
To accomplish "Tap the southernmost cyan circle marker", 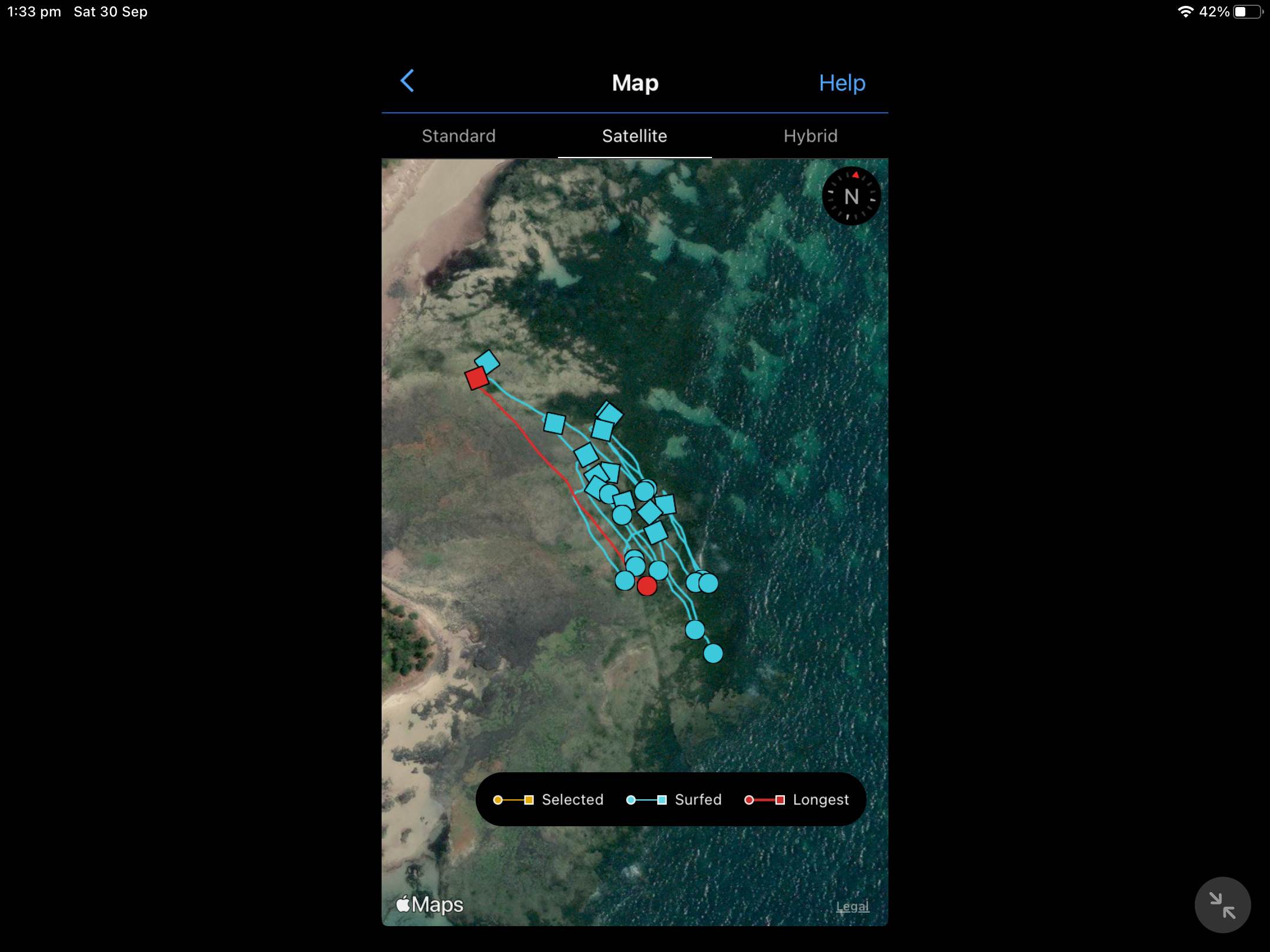I will pyautogui.click(x=713, y=653).
